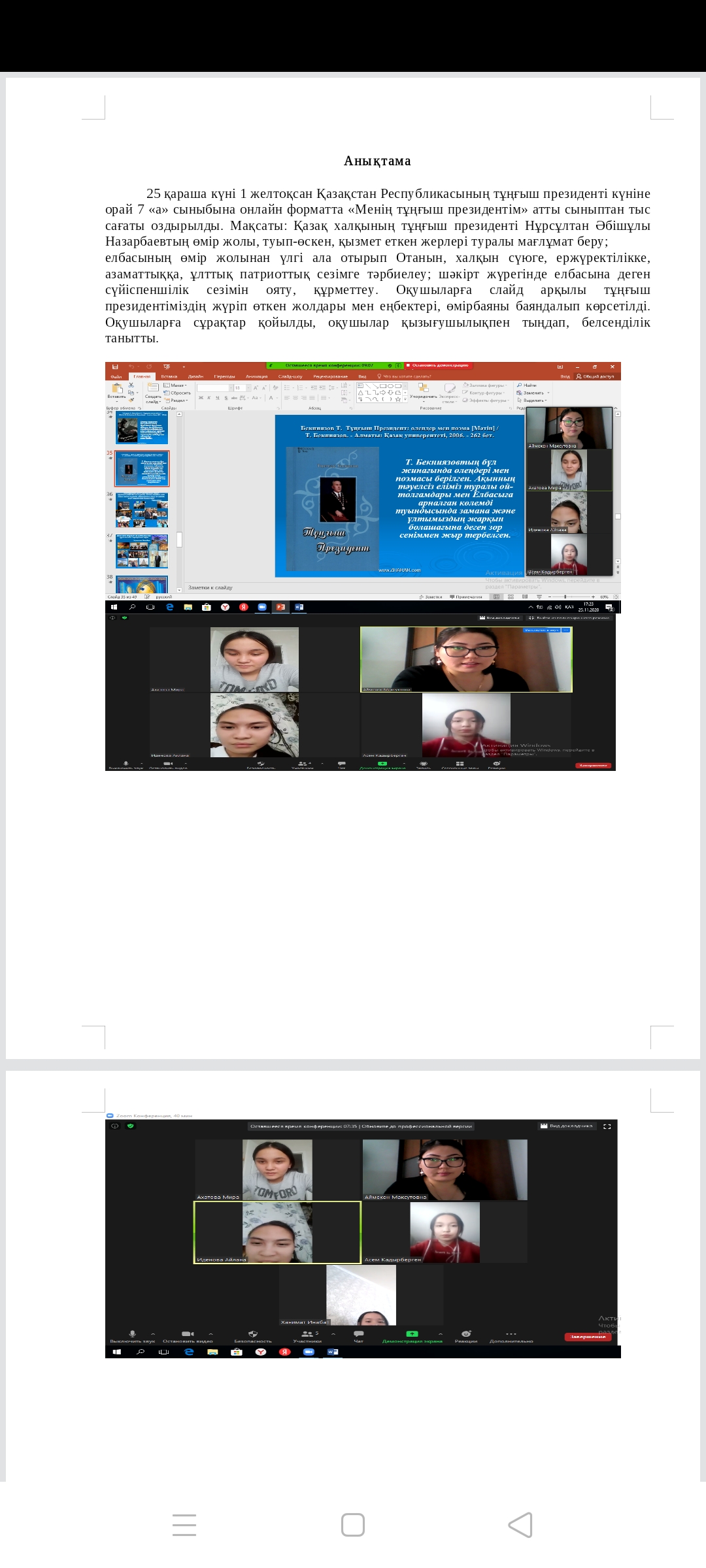This screenshot has height=1568, width=706.
Task: Select the Переходы ribbon tab in PowerPoint
Action: point(224,376)
